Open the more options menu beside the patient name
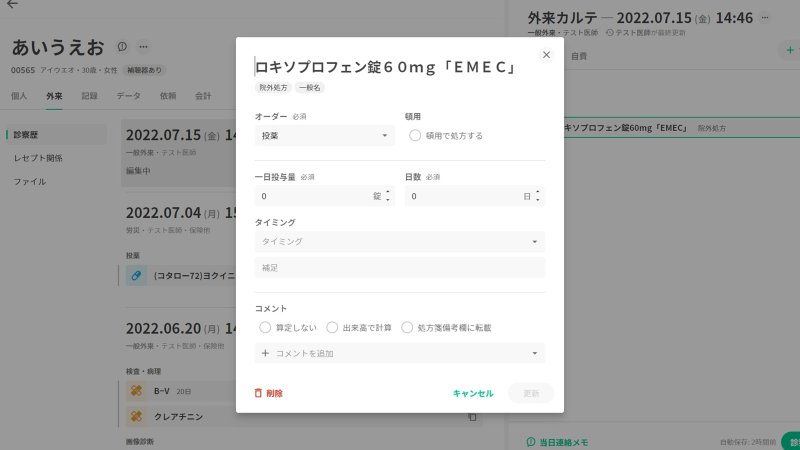This screenshot has height=450, width=800. point(143,47)
